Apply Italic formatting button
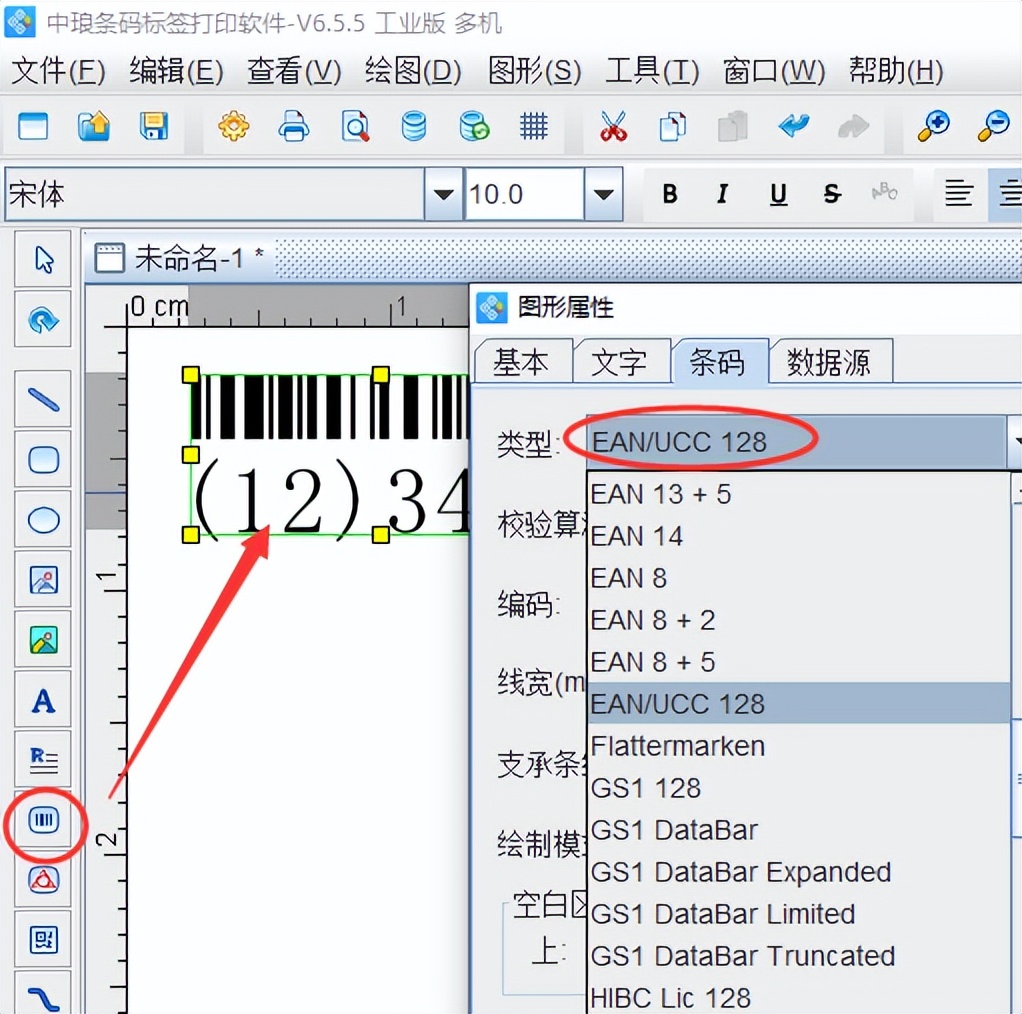 tap(722, 194)
